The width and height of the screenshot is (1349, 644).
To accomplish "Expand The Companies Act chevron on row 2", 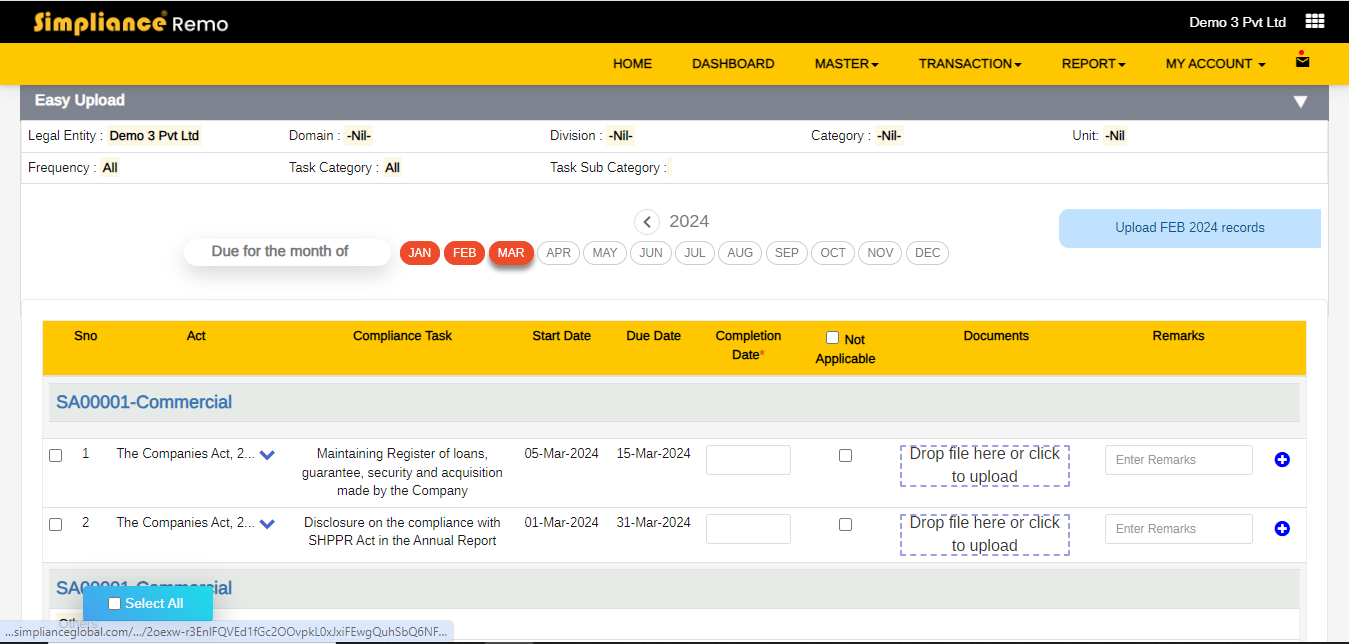I will [x=267, y=523].
